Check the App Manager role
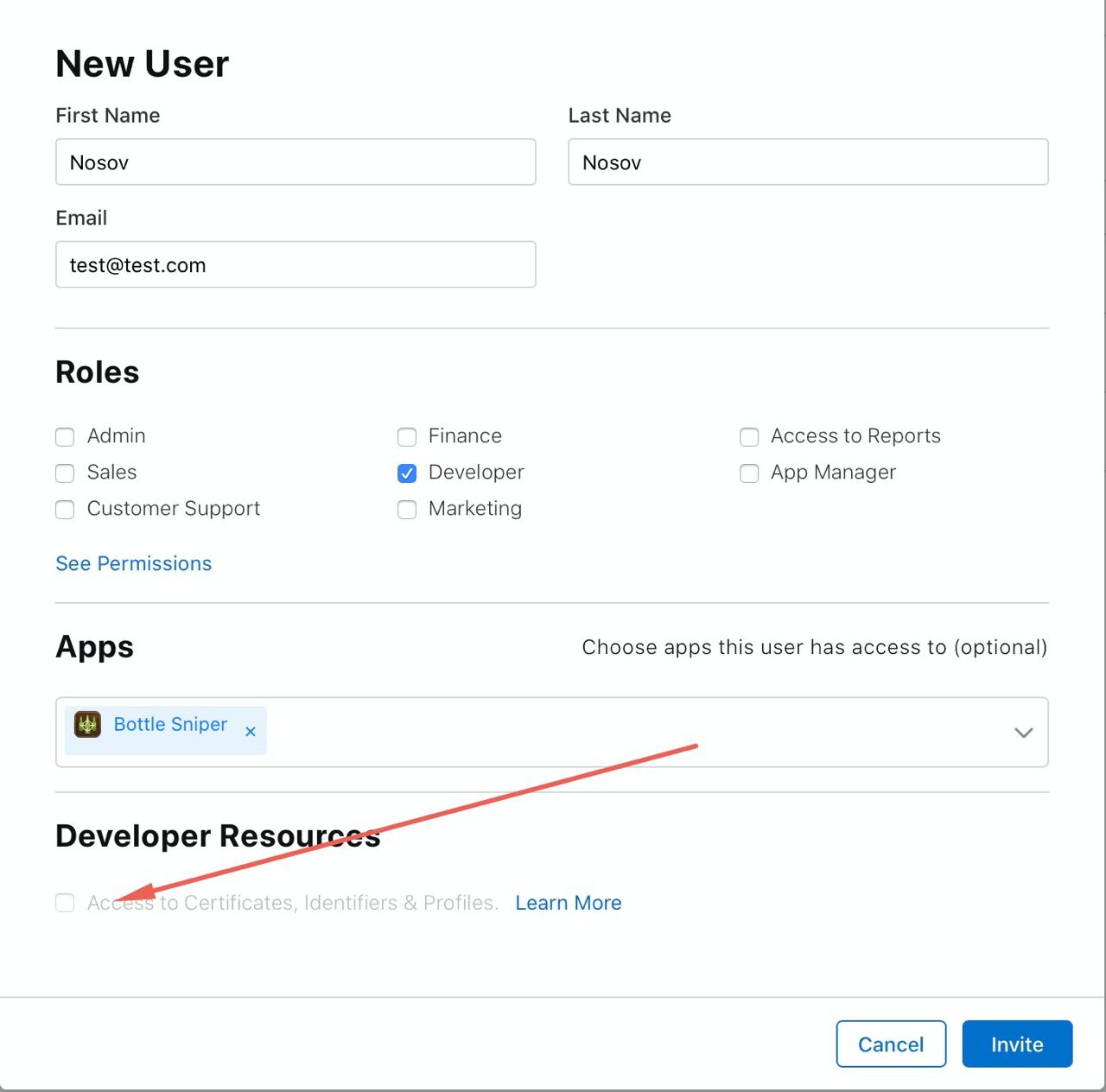This screenshot has height=1092, width=1106. tap(749, 473)
